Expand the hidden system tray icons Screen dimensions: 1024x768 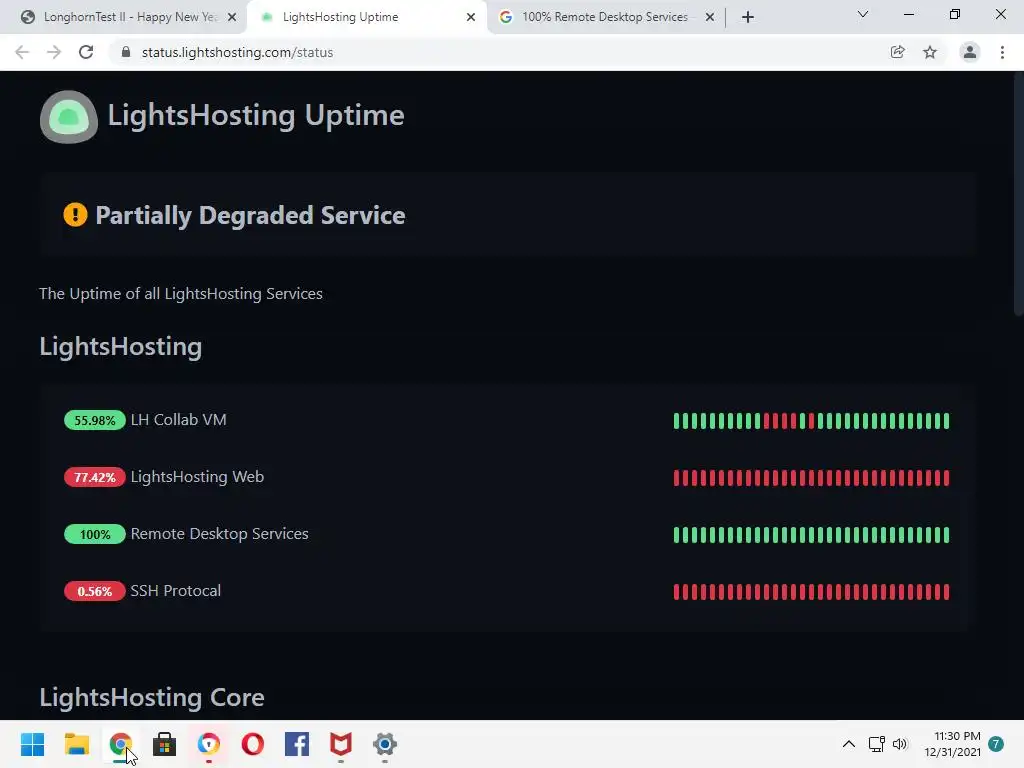(x=848, y=744)
